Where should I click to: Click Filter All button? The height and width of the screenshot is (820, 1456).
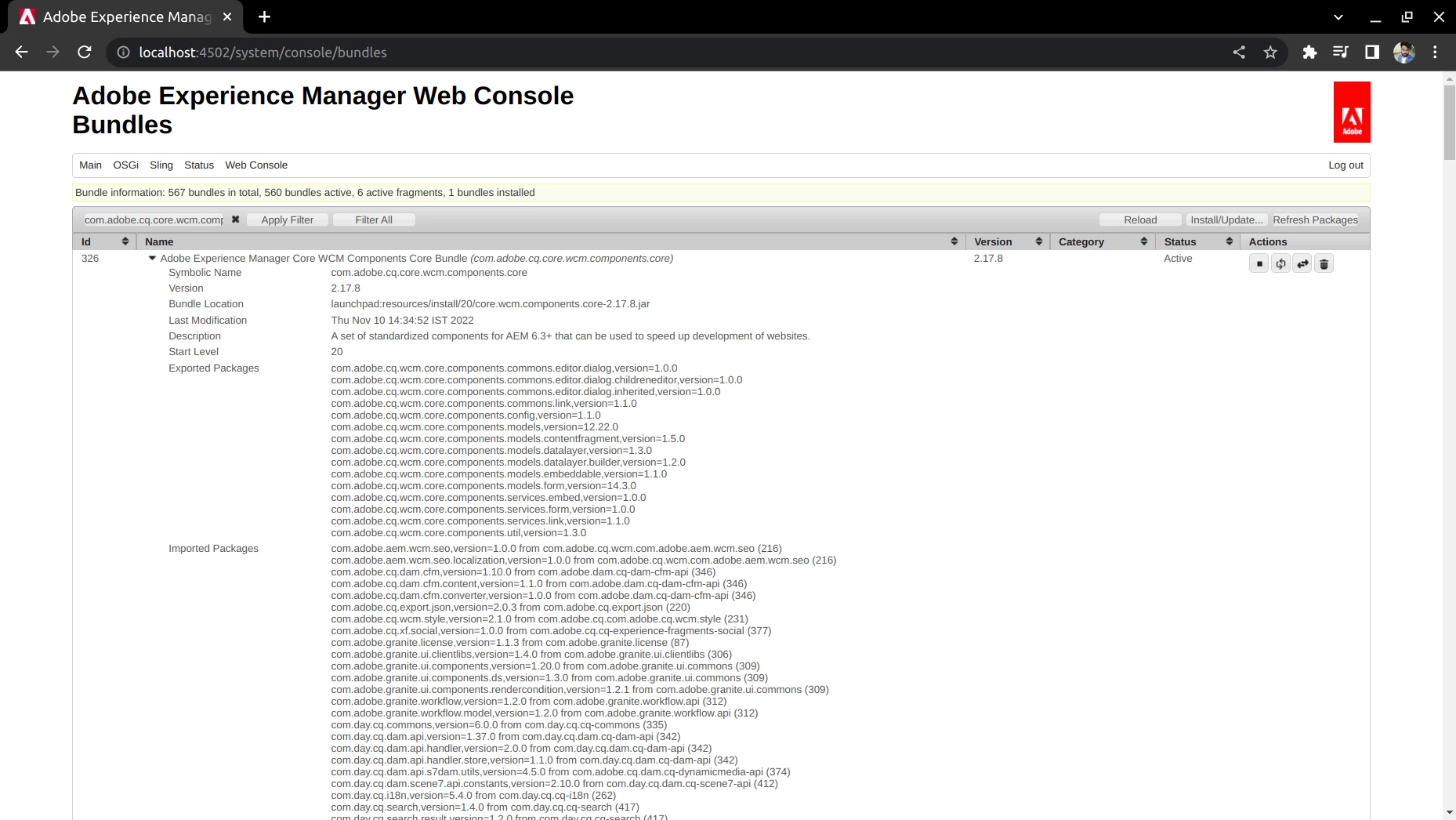374,220
